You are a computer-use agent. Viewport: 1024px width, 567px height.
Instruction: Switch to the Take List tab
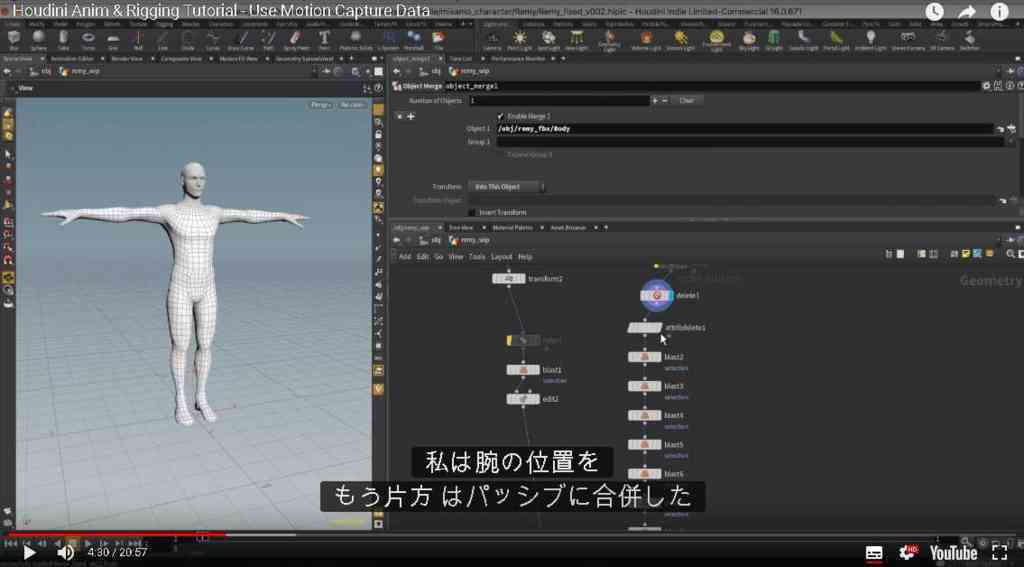[460, 59]
